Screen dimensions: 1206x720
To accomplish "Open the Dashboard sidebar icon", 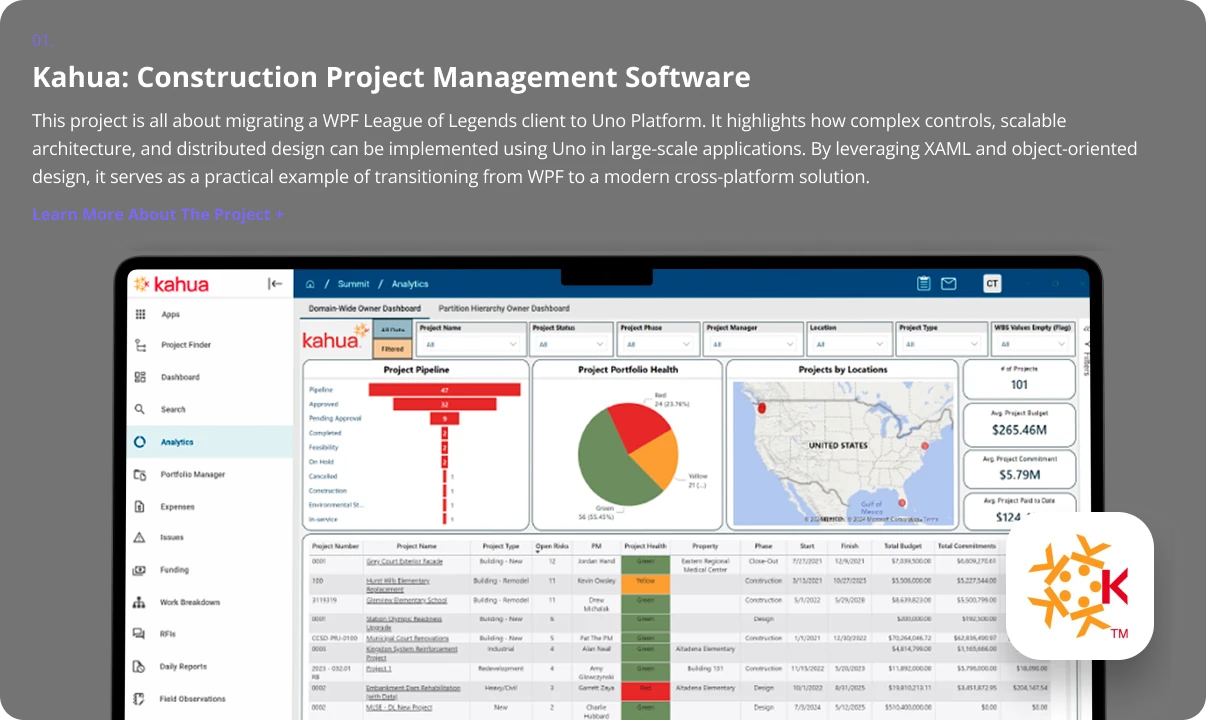I will pyautogui.click(x=140, y=377).
